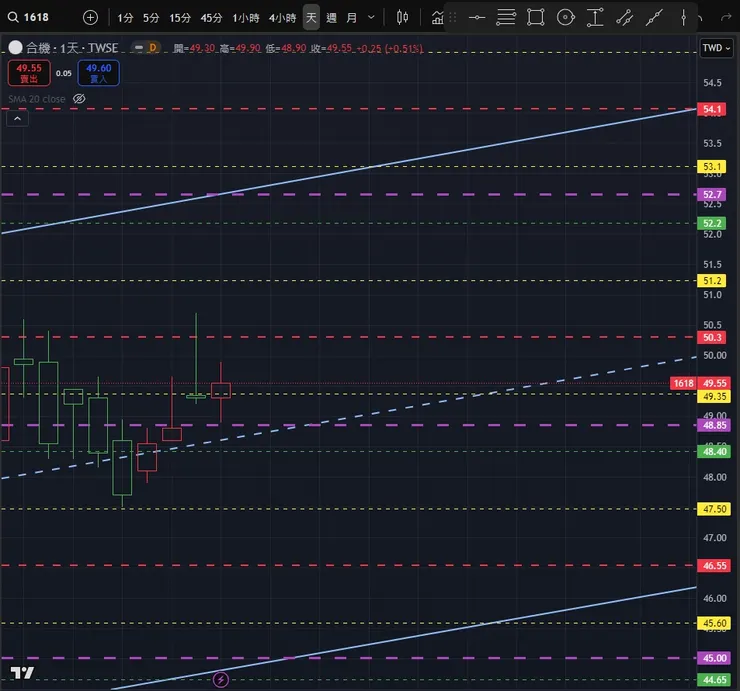Click the 50.3 red price label

tap(712, 337)
